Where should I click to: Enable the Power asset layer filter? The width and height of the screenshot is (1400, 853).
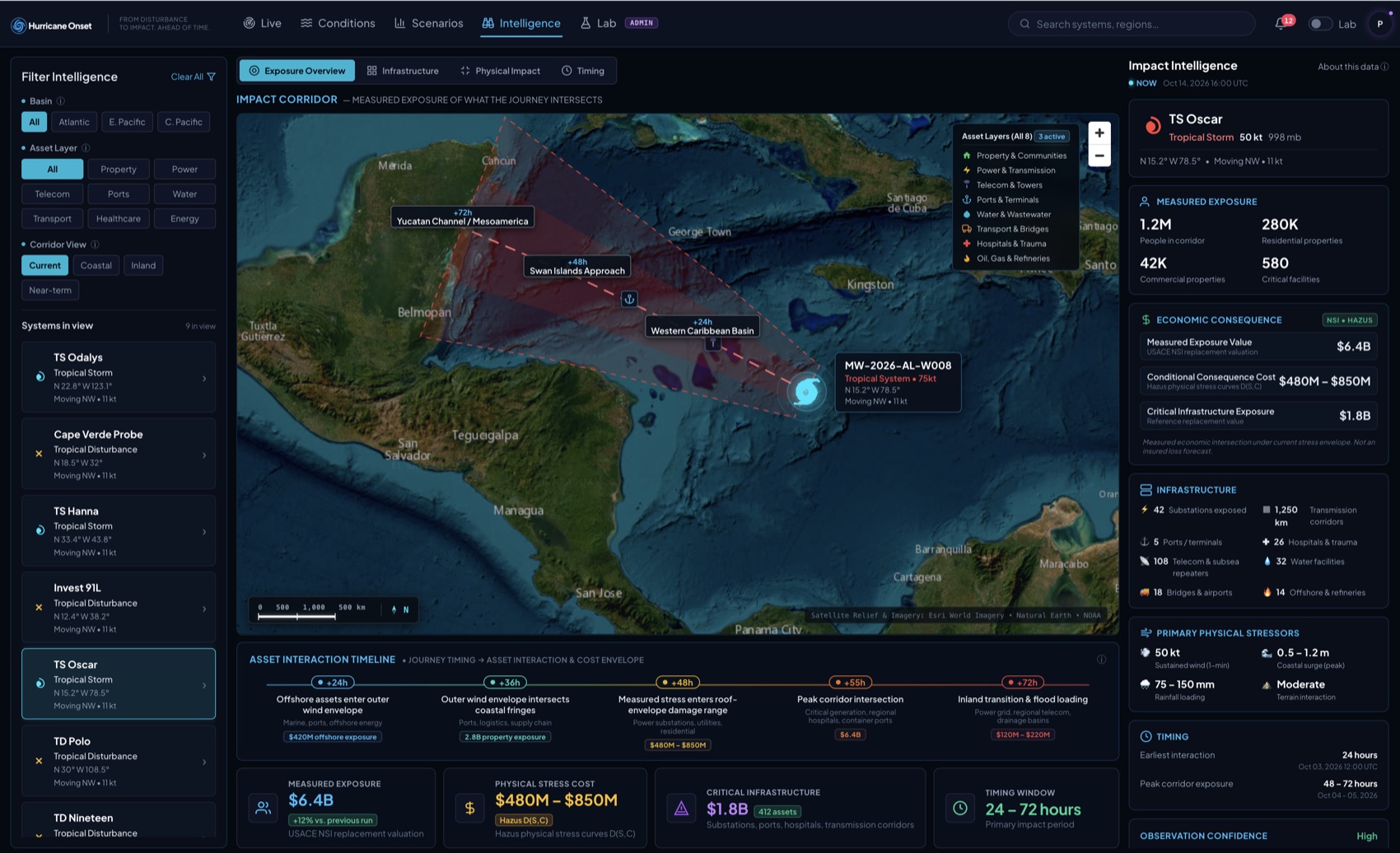184,169
